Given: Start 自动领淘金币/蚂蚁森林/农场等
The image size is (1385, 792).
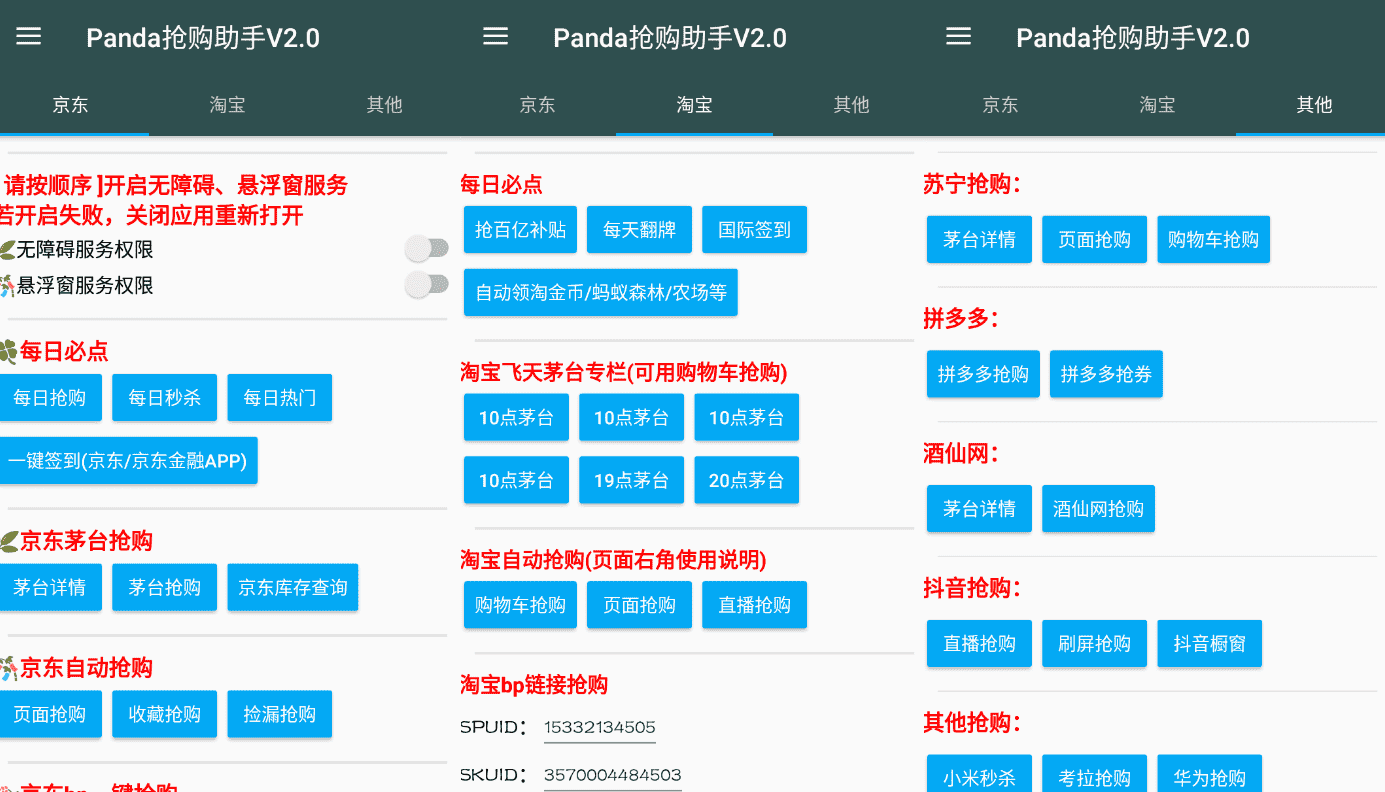Looking at the screenshot, I should click(600, 293).
